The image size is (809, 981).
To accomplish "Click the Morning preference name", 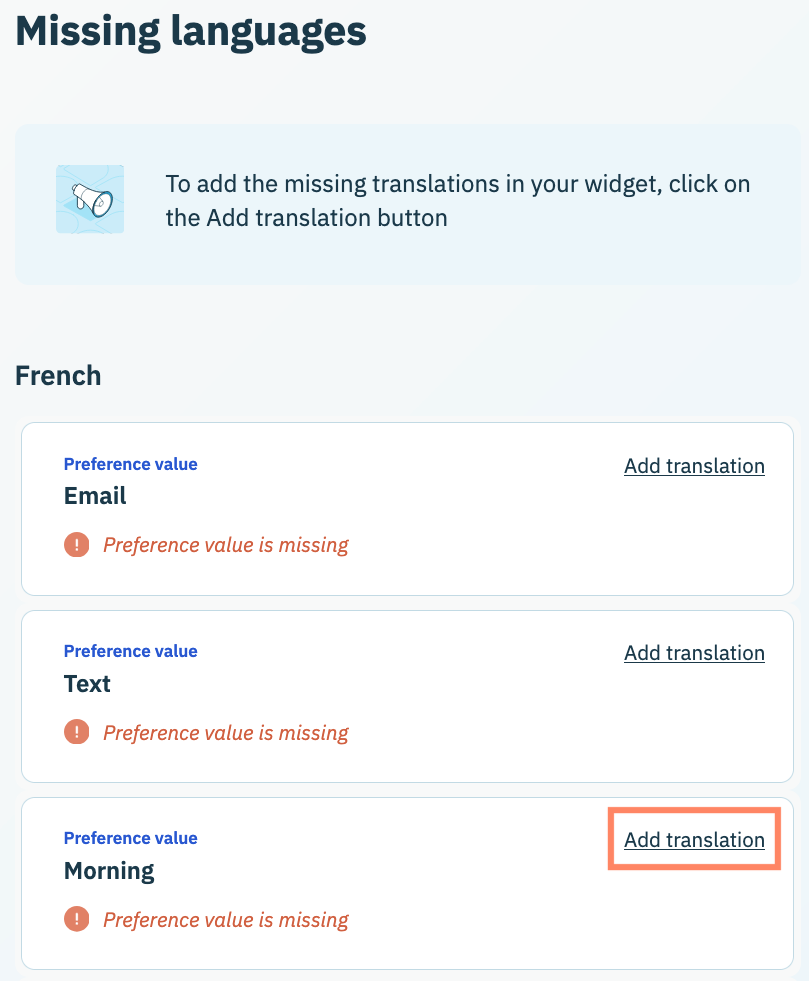I will click(109, 871).
